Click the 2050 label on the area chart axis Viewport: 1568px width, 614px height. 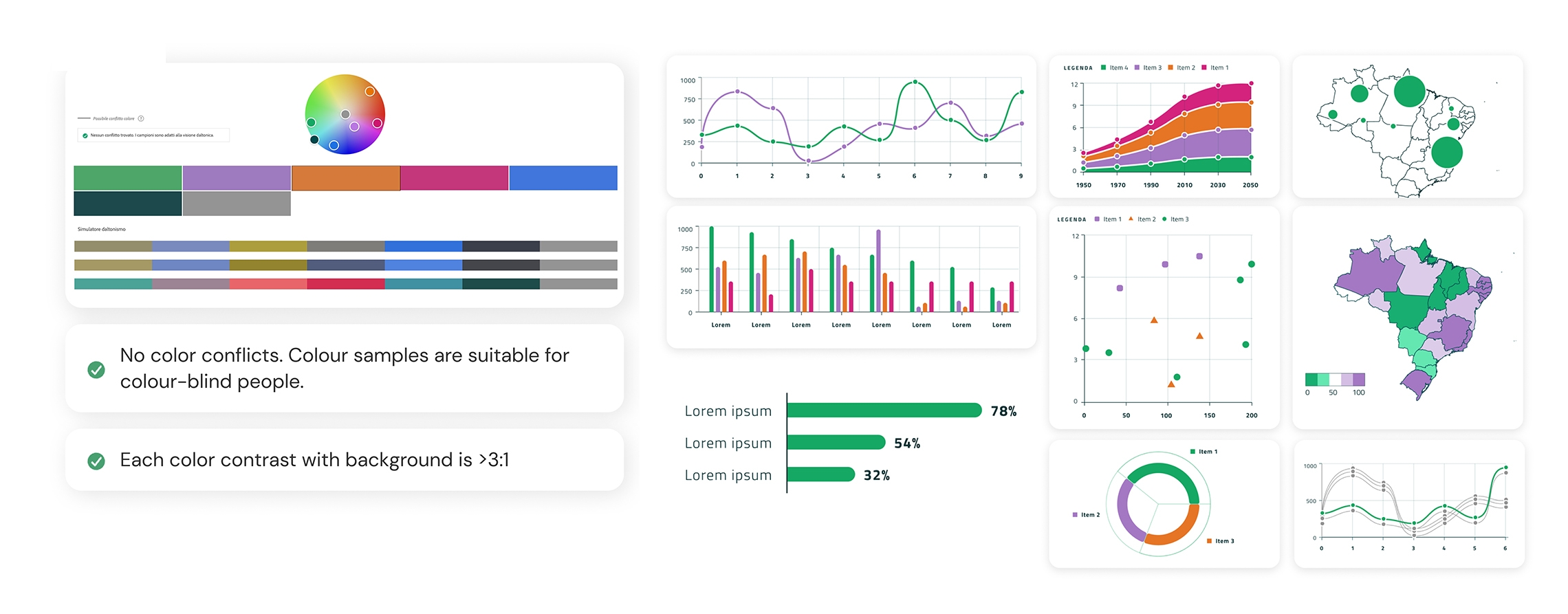click(1250, 185)
